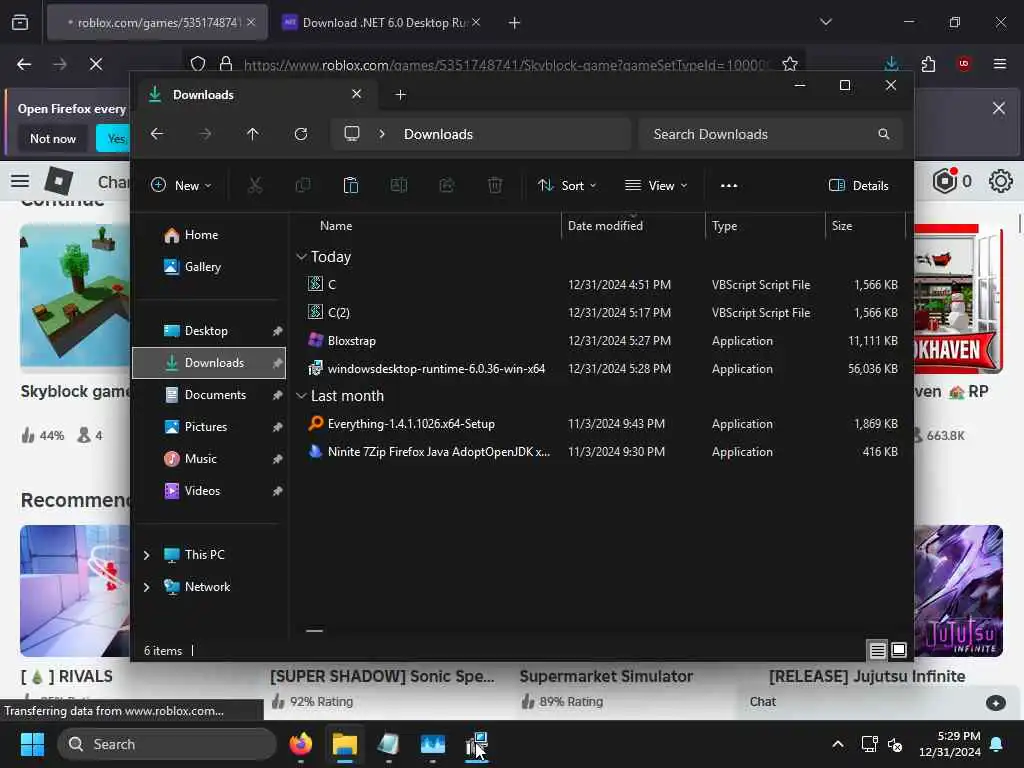Open Roblox Robux icon

(x=944, y=181)
